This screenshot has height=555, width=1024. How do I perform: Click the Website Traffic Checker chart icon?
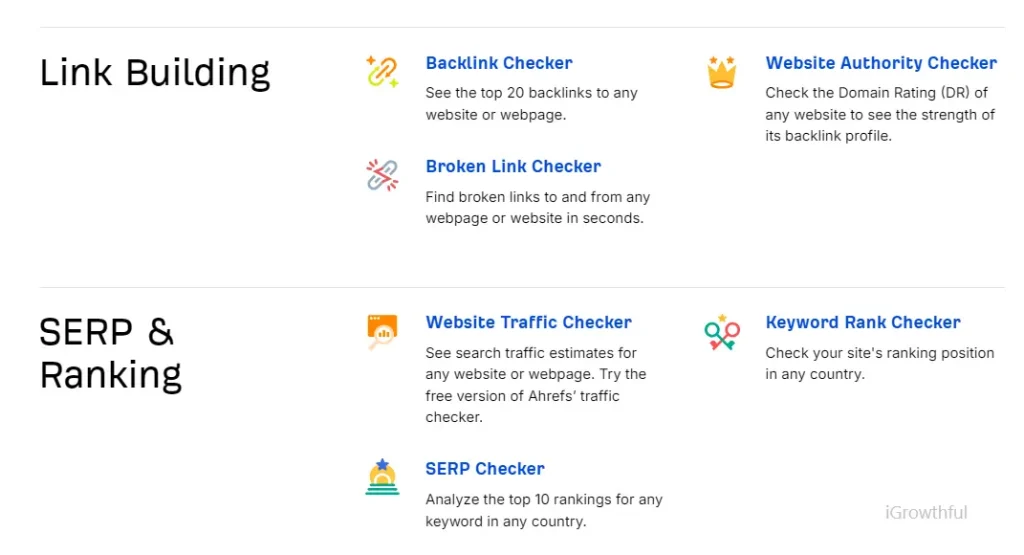[382, 332]
